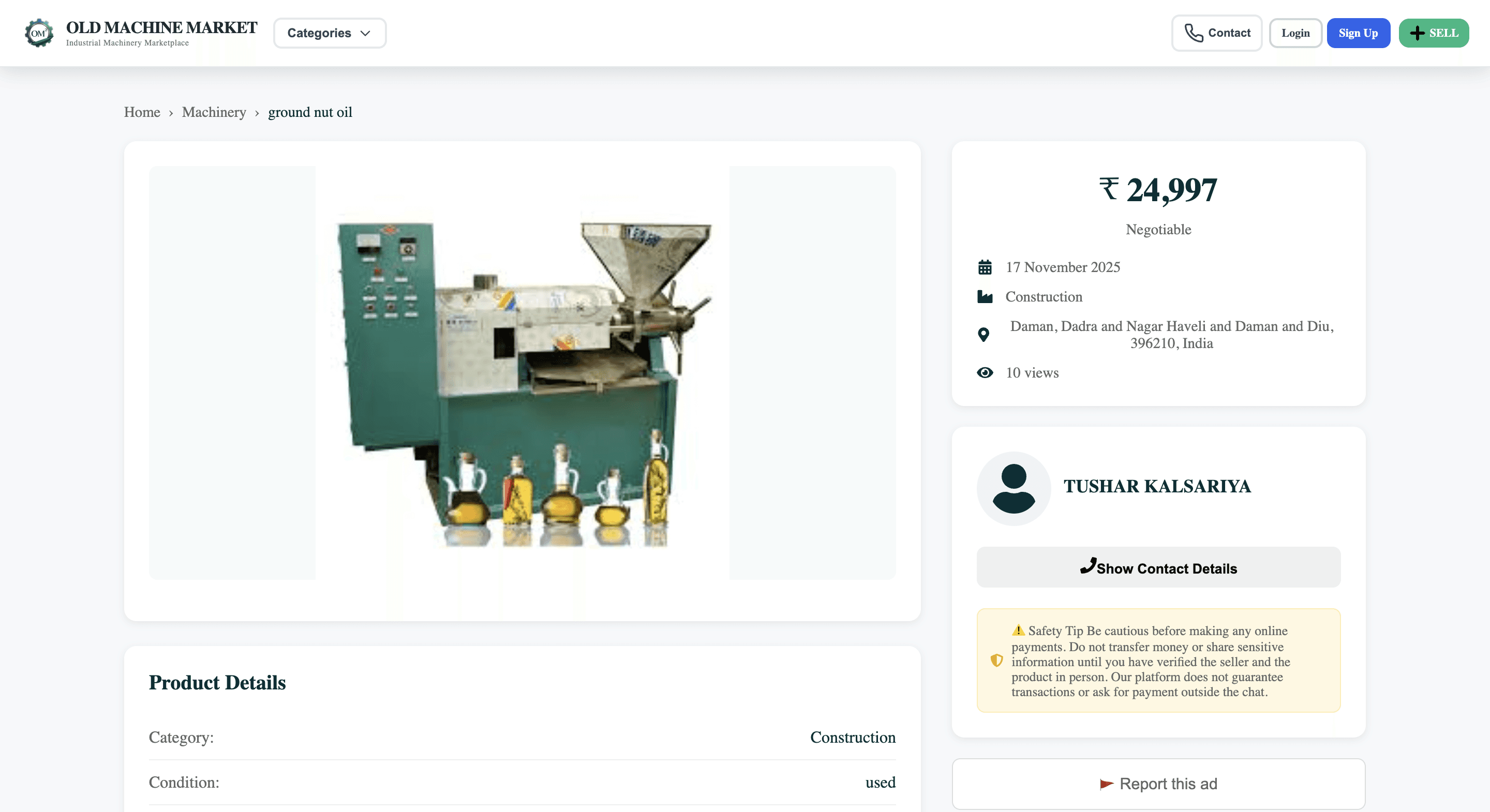
Task: Click the red flag icon in Report ad
Action: [x=1106, y=784]
